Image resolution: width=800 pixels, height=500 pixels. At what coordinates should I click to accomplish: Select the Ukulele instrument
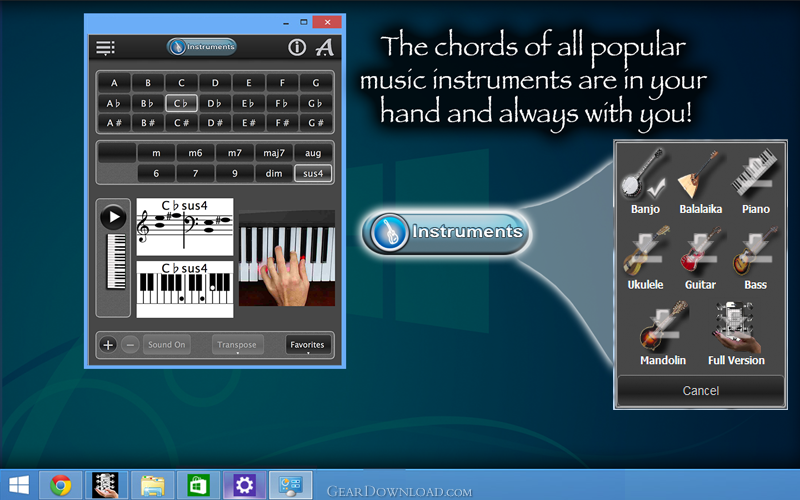[645, 258]
